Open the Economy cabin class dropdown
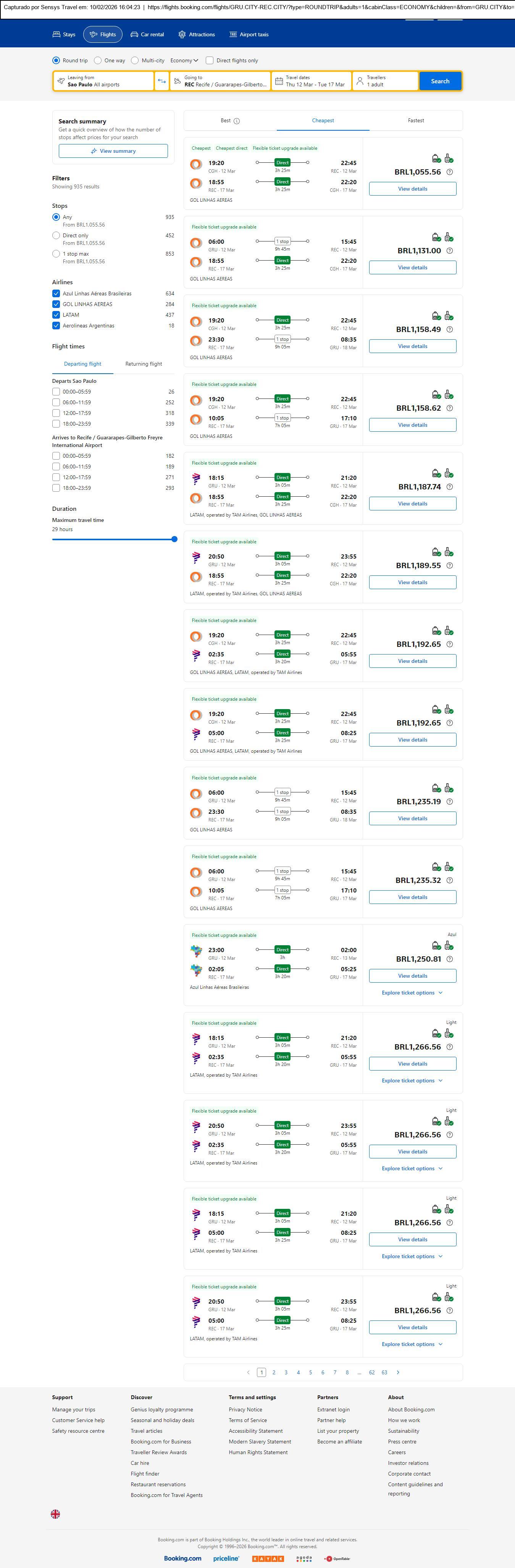Image resolution: width=515 pixels, height=1568 pixels. click(184, 60)
